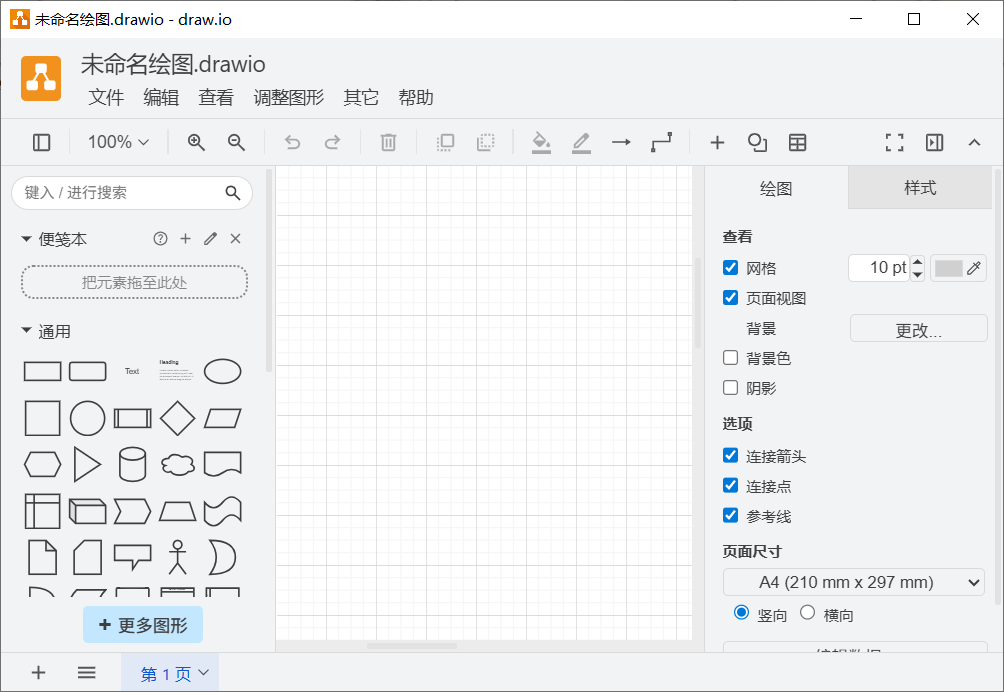Switch to the 绘图 tab
Image resolution: width=1004 pixels, height=692 pixels.
pyautogui.click(x=776, y=187)
